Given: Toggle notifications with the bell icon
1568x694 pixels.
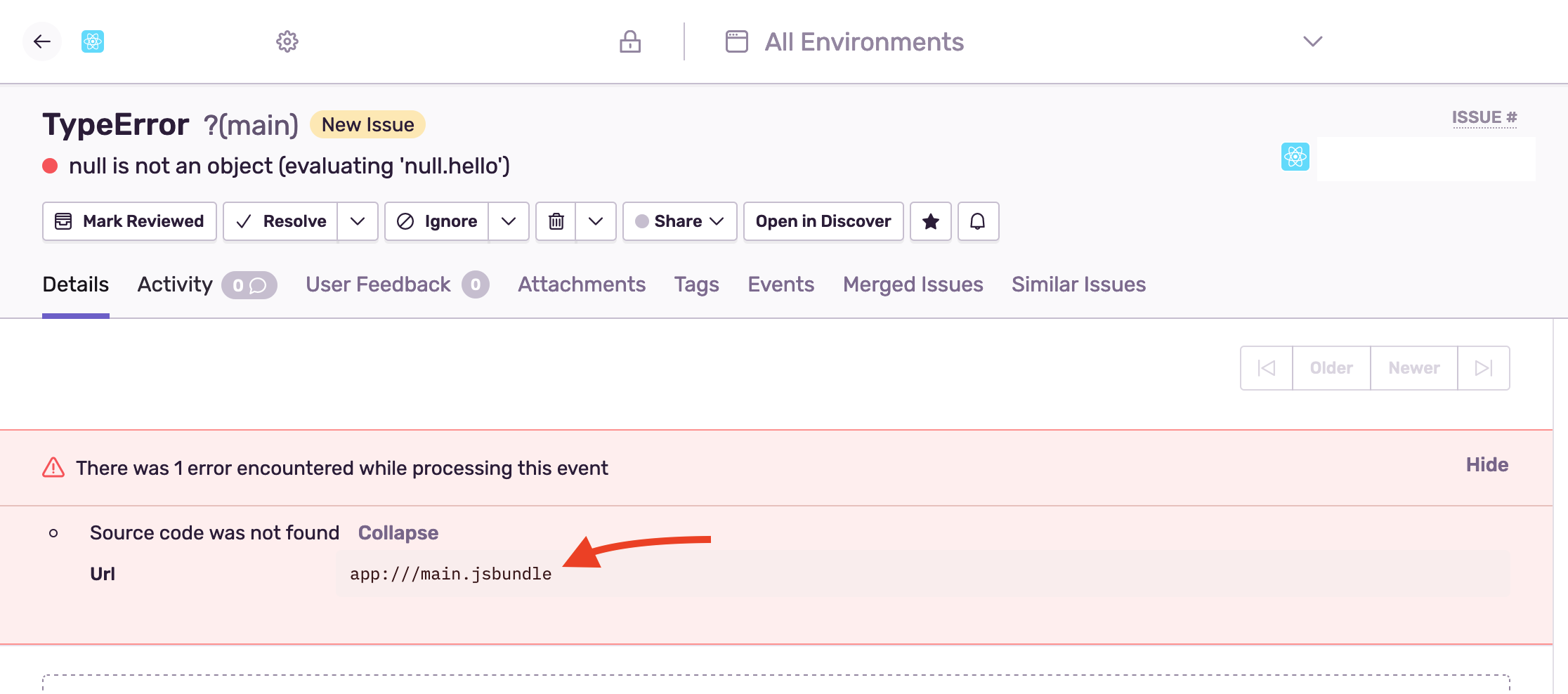Looking at the screenshot, I should pos(978,221).
